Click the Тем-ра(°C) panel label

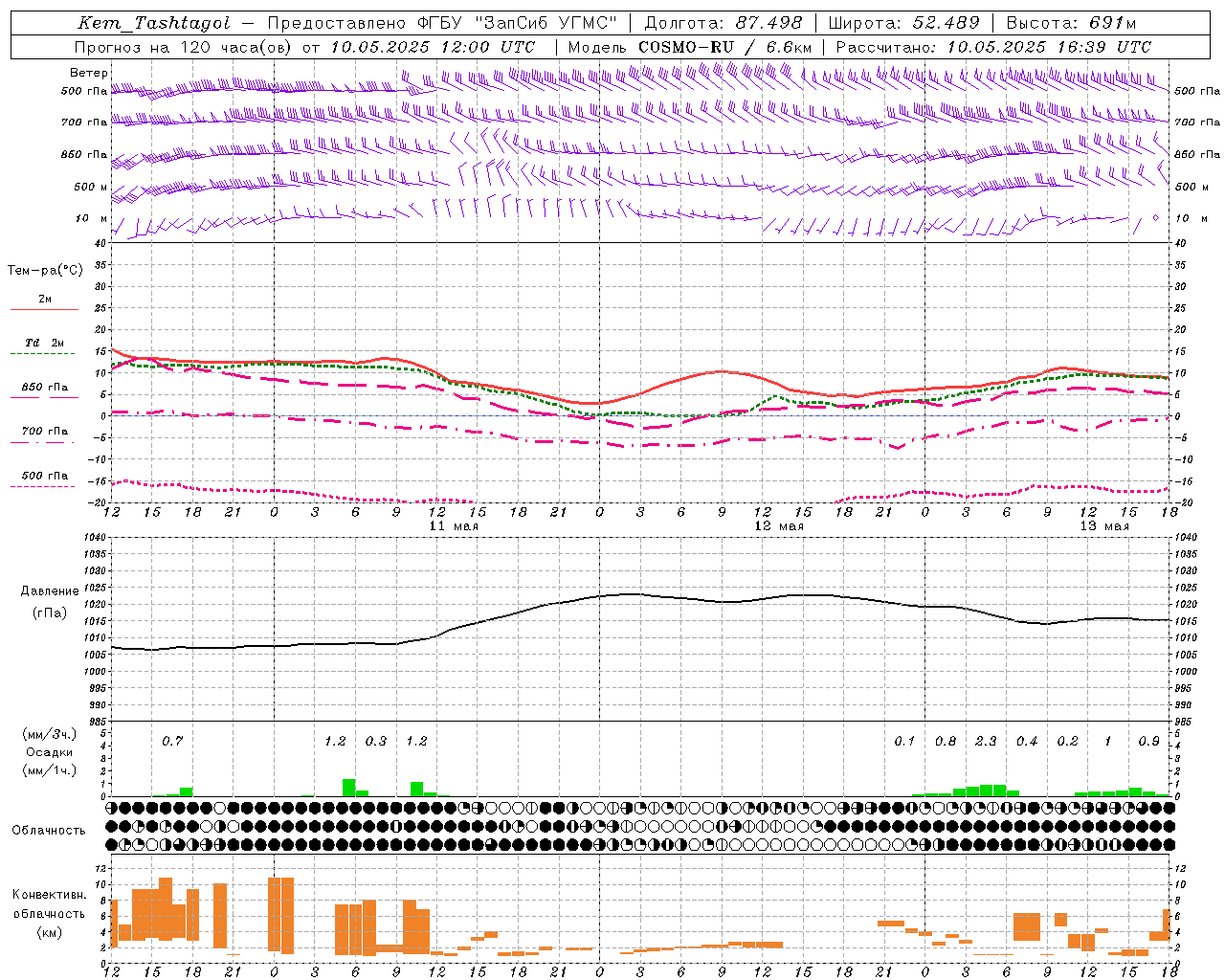45,271
